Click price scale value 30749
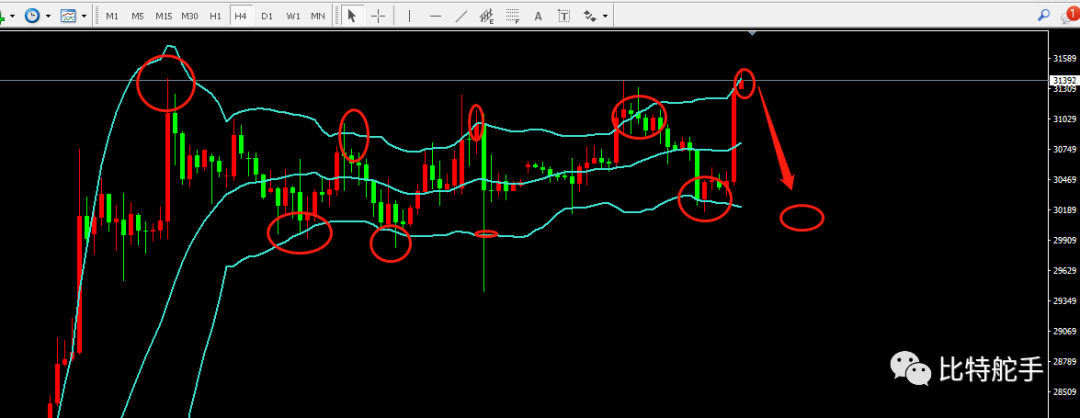The width and height of the screenshot is (1080, 418). (x=1065, y=149)
